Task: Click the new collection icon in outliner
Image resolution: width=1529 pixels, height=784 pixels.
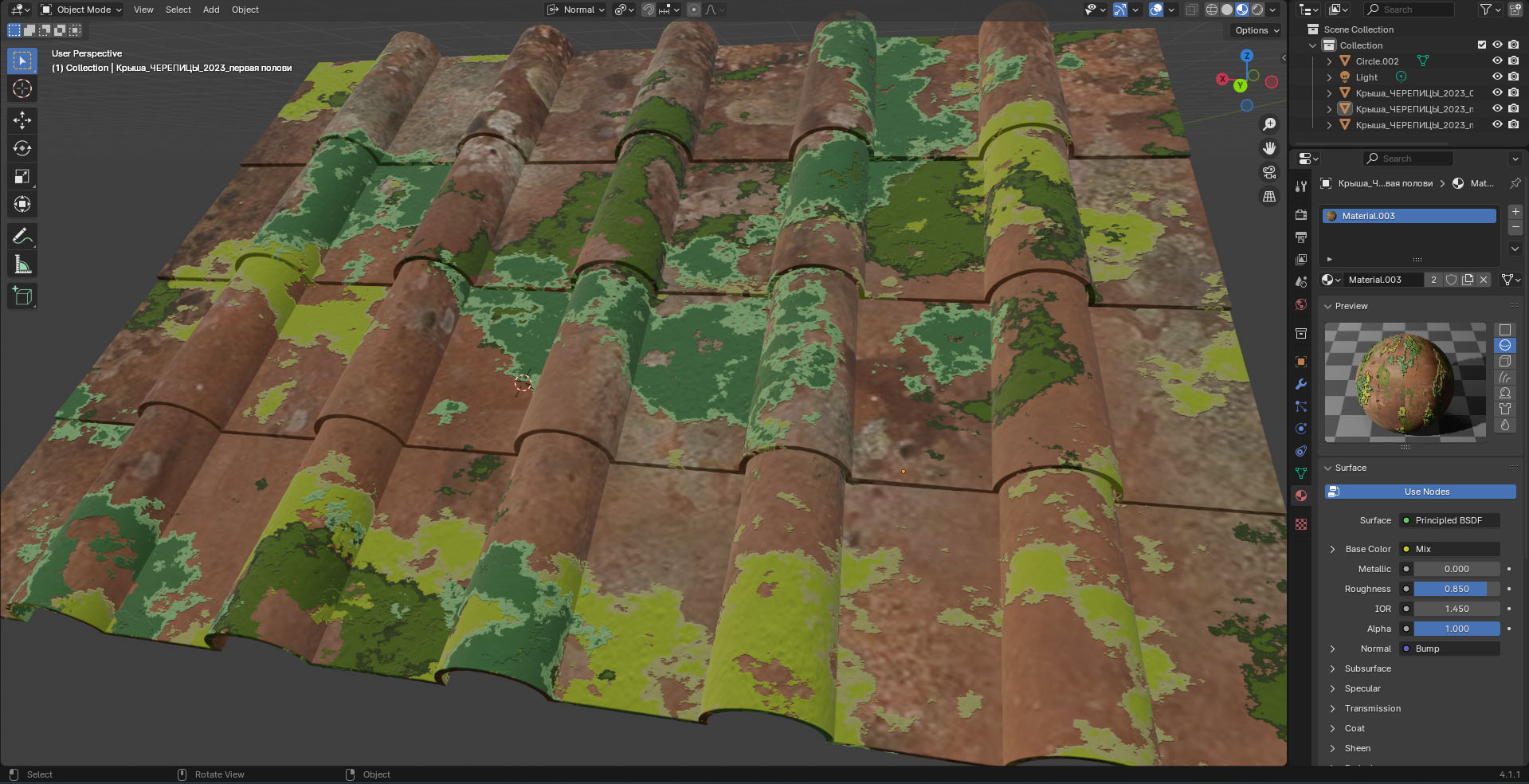Action: [x=1515, y=10]
